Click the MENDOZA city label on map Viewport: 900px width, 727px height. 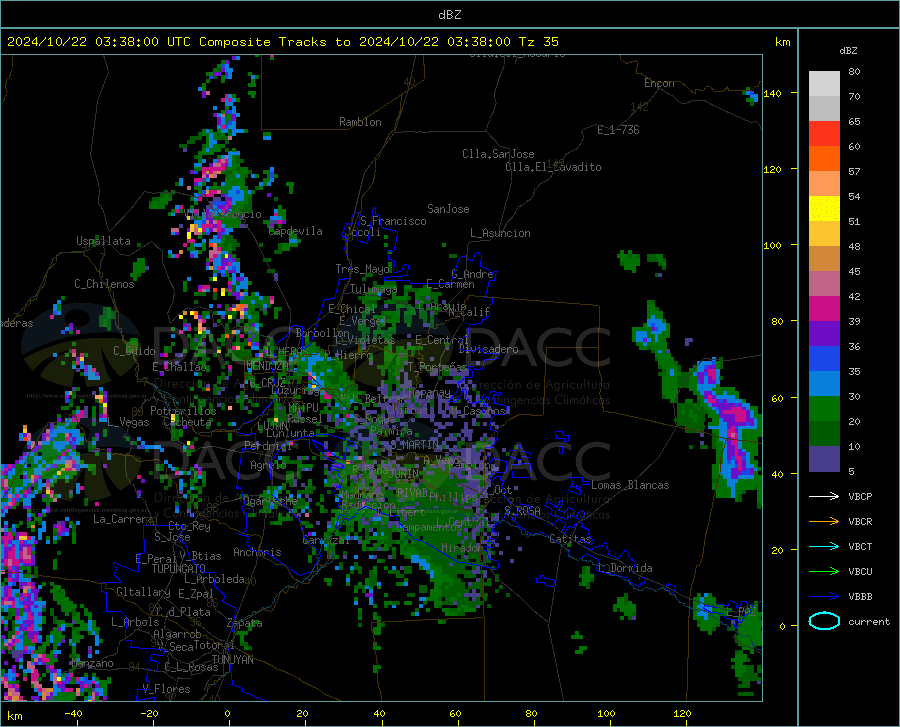coord(267,366)
